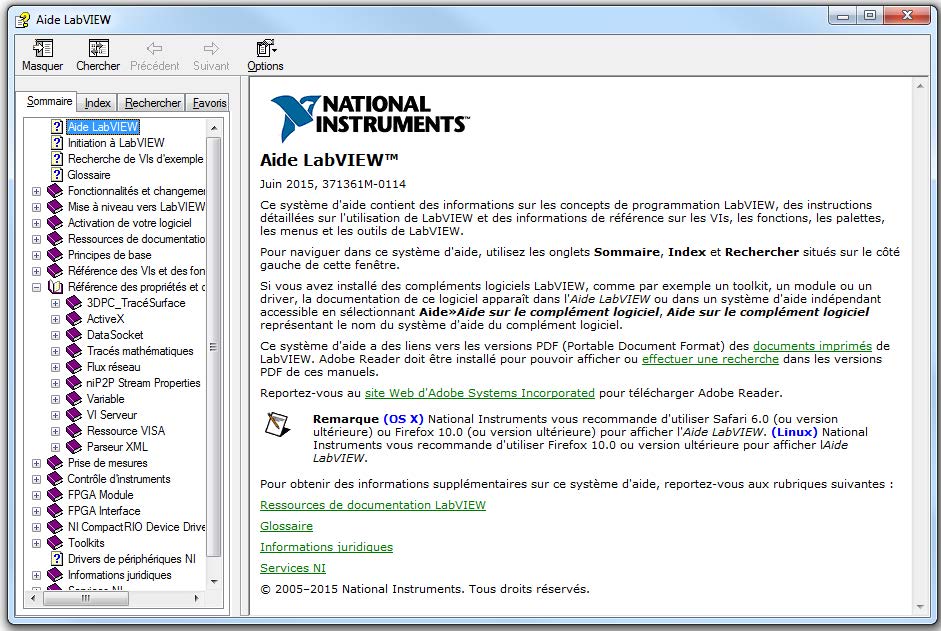Go back with the Précédent arrow
Screen dimensions: 941x631
tap(154, 49)
